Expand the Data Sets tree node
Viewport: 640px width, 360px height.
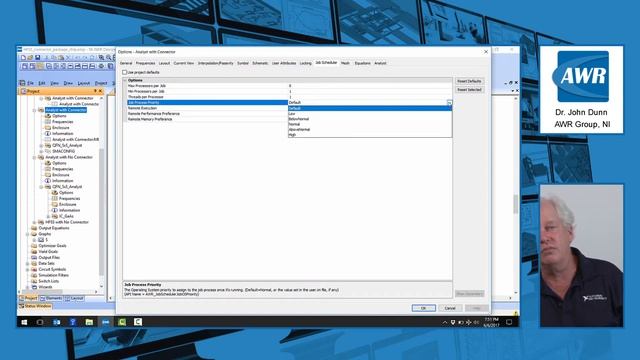point(28,264)
